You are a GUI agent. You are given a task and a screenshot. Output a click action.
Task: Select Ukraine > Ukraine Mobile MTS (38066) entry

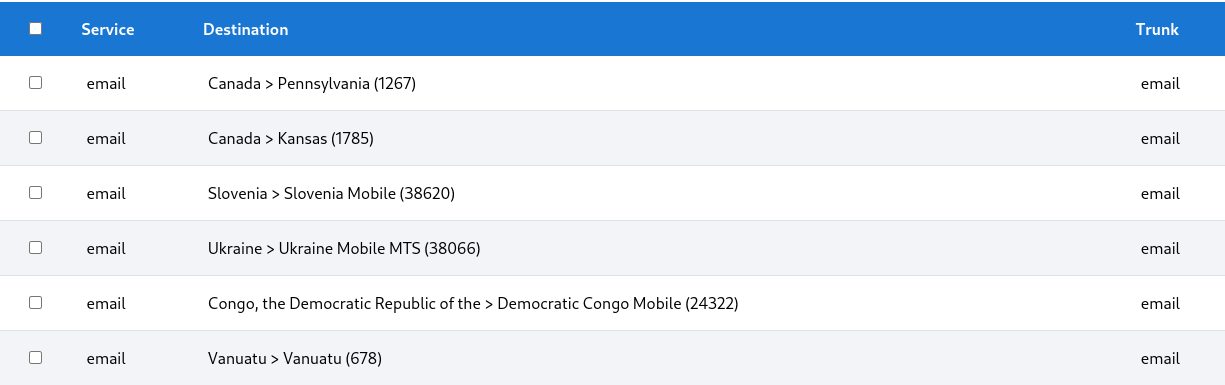pyautogui.click(x=344, y=249)
